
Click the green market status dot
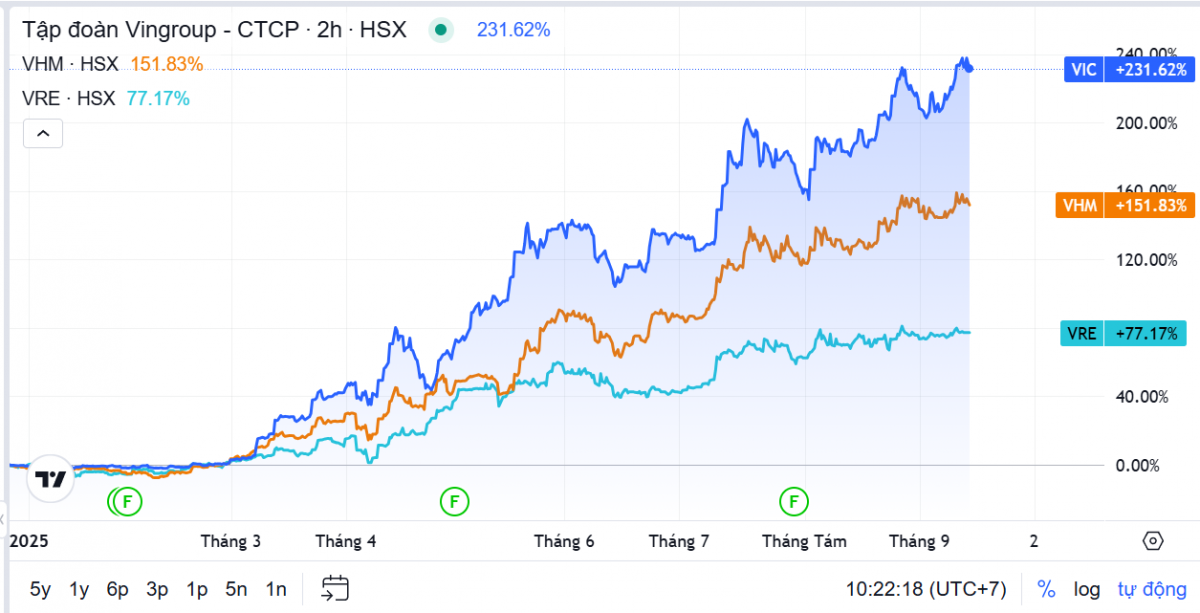441,30
